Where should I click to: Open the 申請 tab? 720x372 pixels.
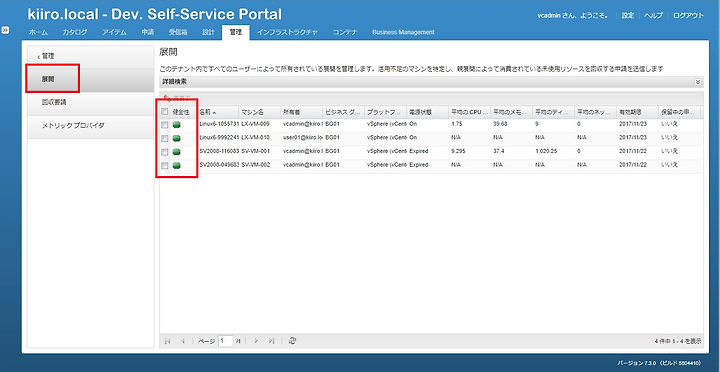pos(148,32)
